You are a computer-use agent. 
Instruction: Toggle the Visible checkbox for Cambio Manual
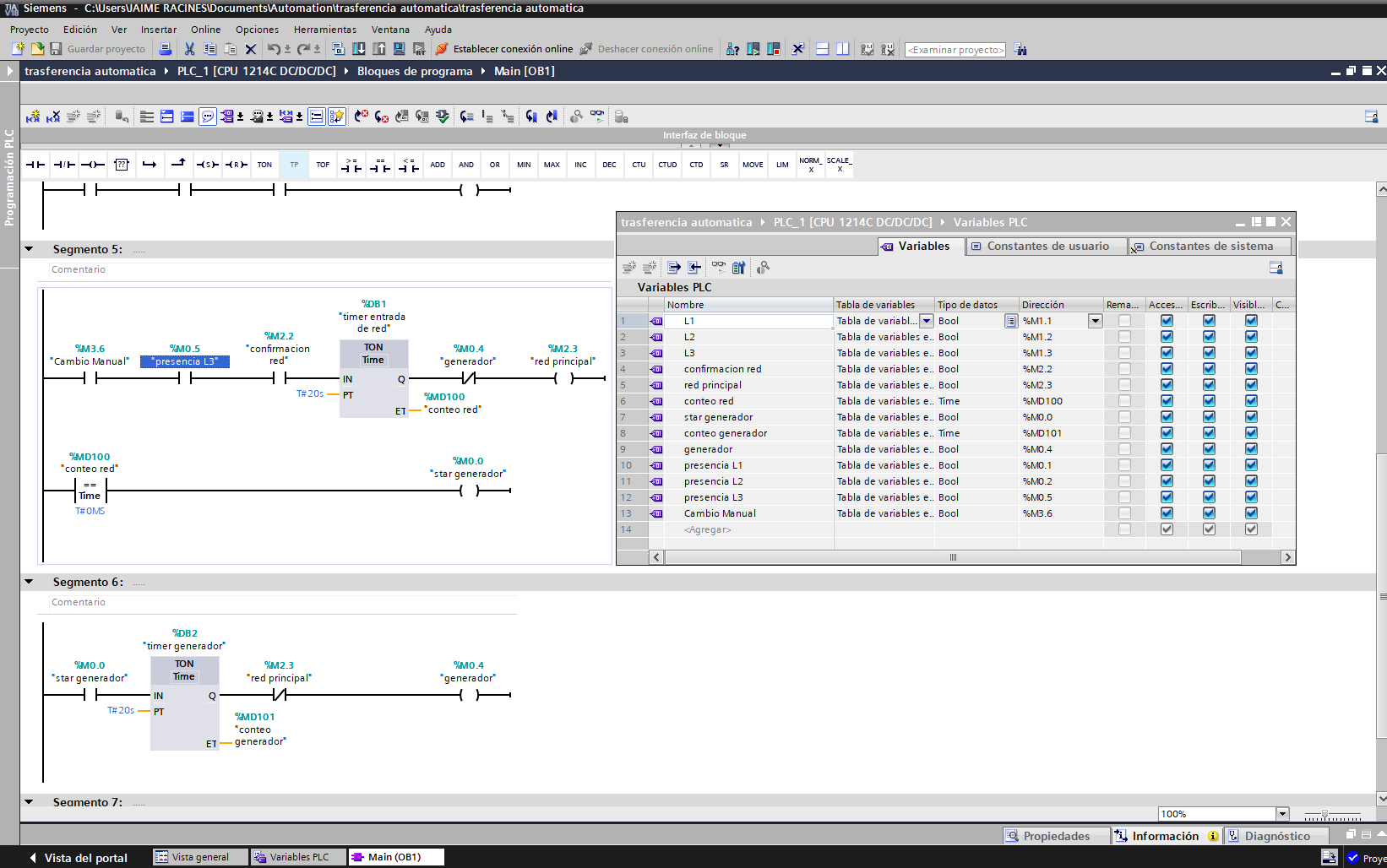pyautogui.click(x=1251, y=513)
